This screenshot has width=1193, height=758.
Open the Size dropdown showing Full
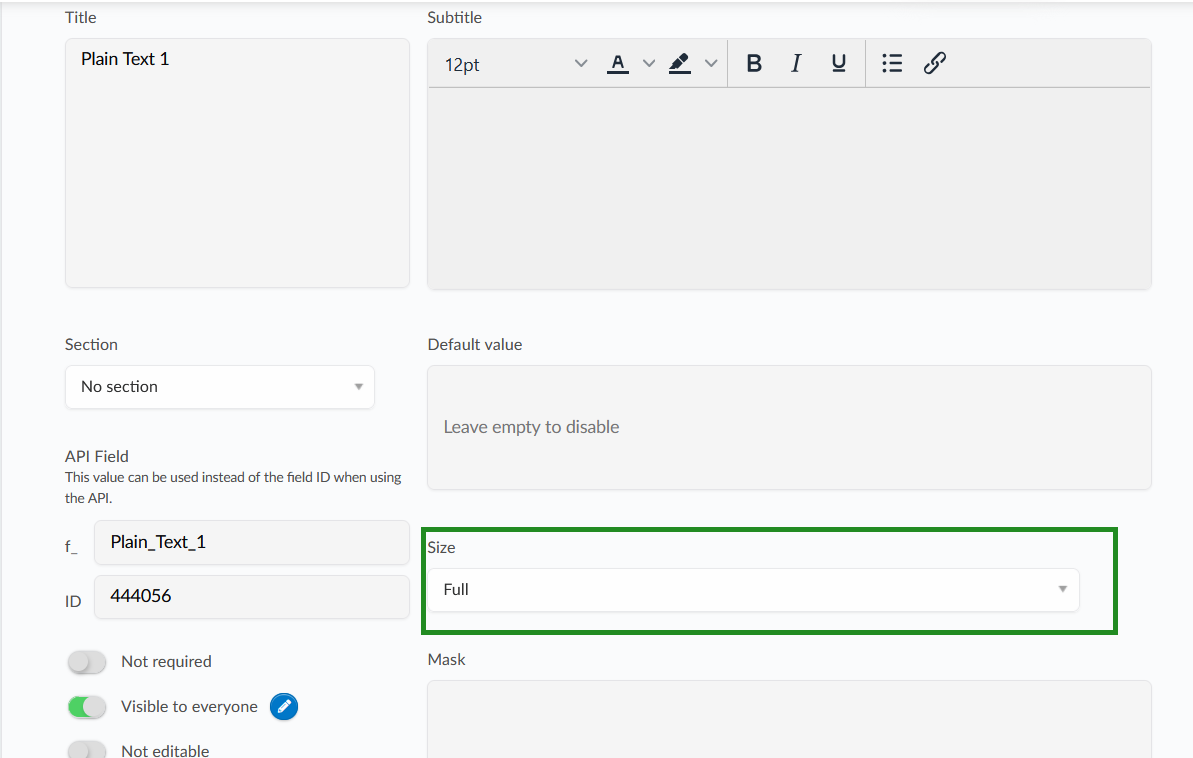pyautogui.click(x=753, y=590)
